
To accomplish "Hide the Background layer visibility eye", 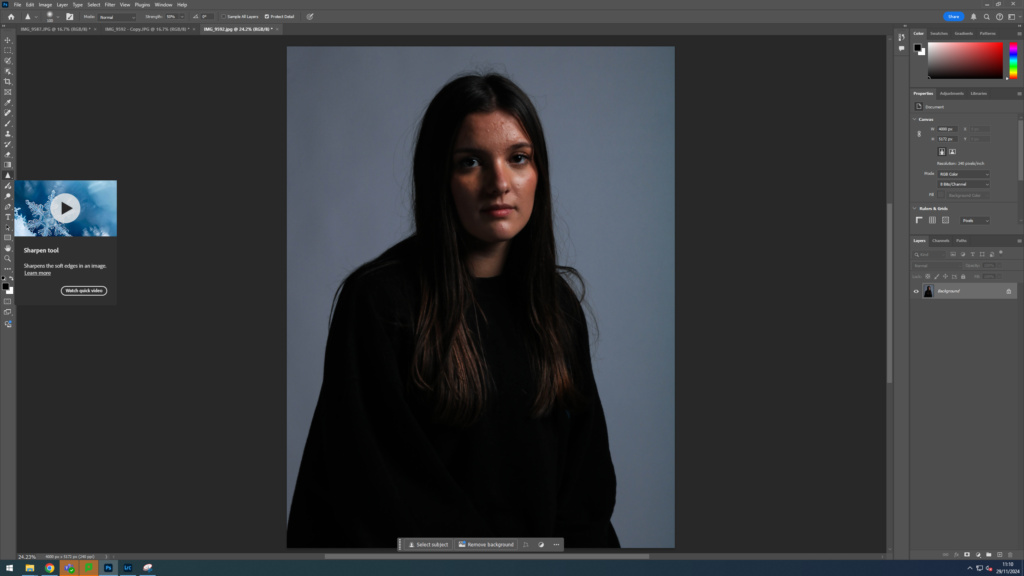I will click(916, 291).
